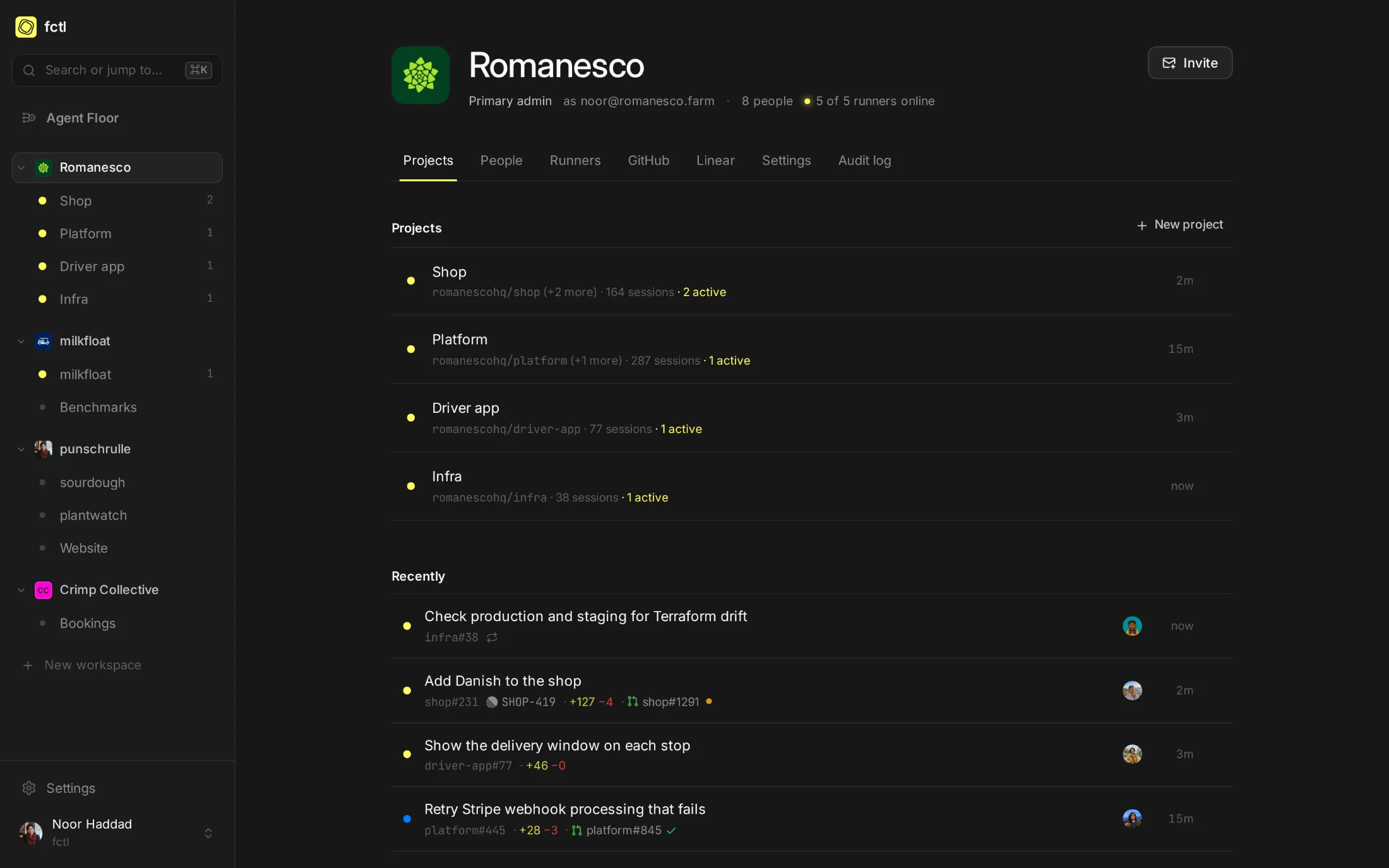Click the avatar on delivery window row
The width and height of the screenshot is (1389, 868).
point(1132,754)
